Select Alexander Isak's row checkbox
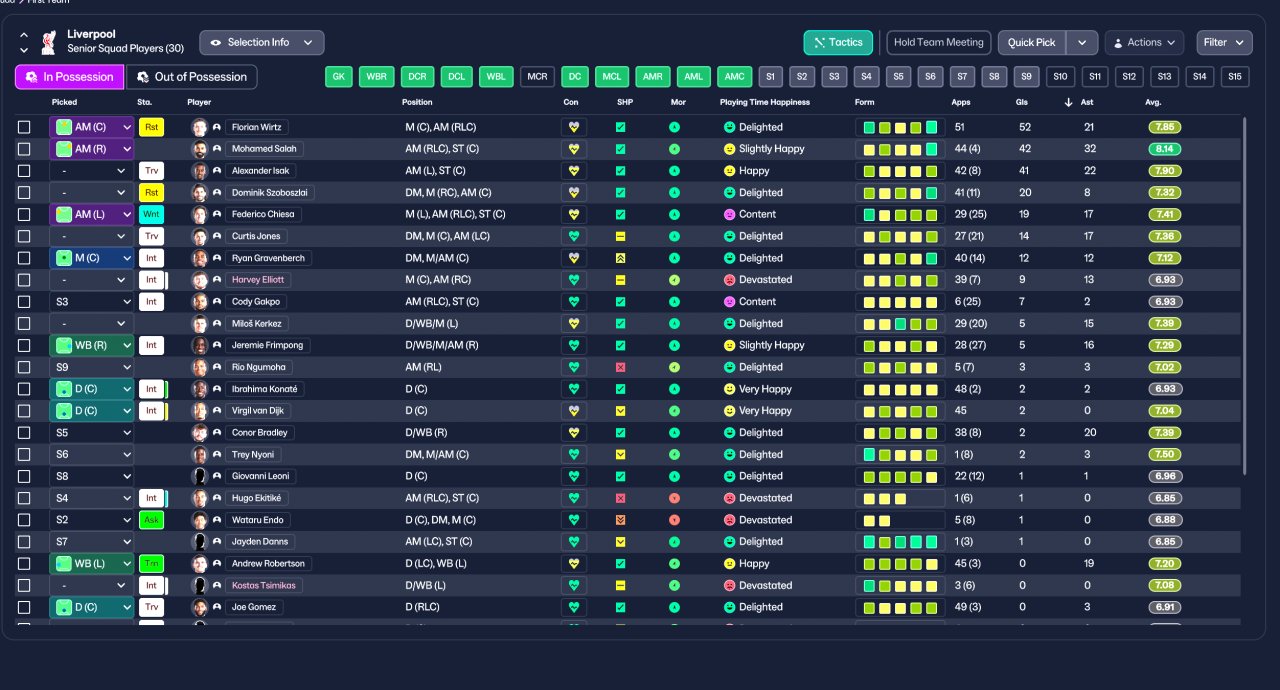The width and height of the screenshot is (1280, 690). 24,171
